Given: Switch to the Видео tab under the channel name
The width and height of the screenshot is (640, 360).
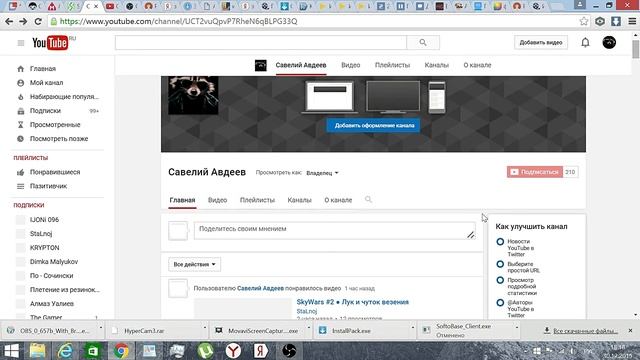Looking at the screenshot, I should point(218,200).
